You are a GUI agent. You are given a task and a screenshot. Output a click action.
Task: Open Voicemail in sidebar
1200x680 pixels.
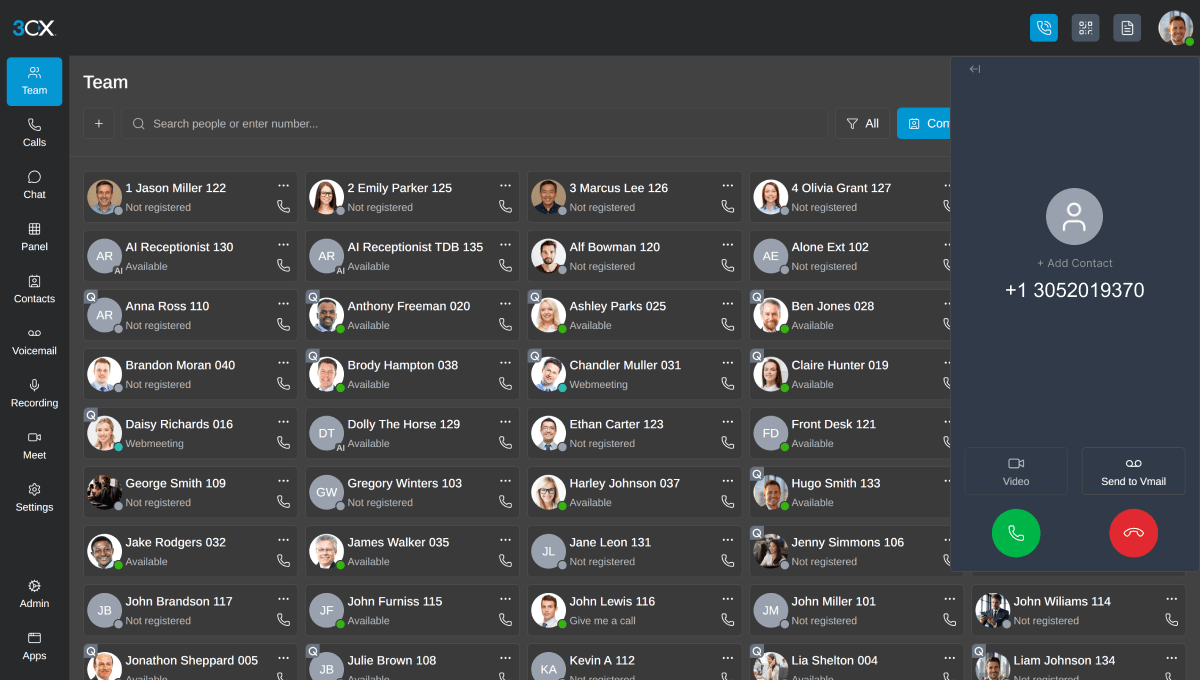34,341
